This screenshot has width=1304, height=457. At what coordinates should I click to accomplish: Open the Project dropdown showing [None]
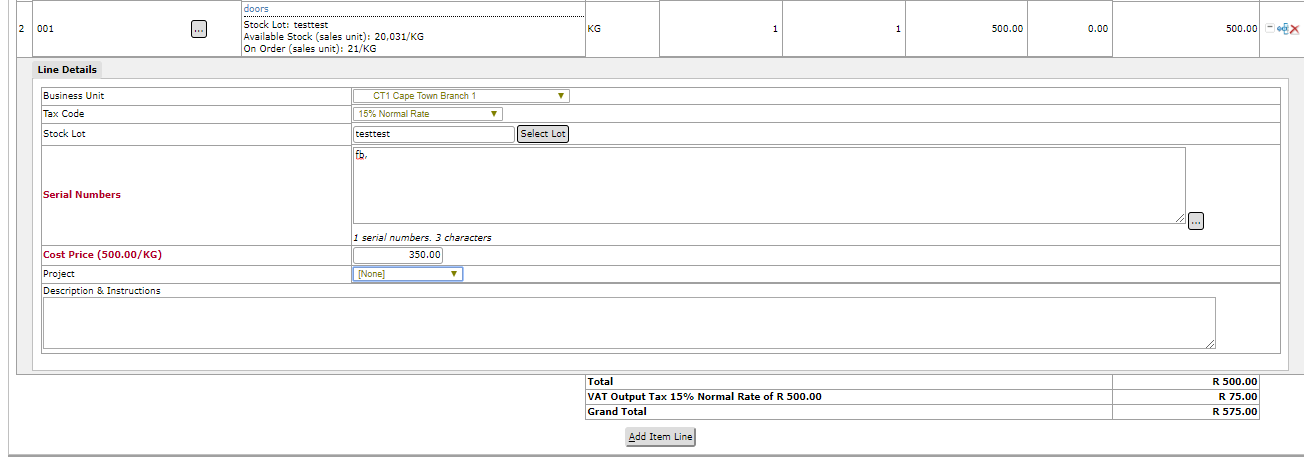(x=408, y=274)
